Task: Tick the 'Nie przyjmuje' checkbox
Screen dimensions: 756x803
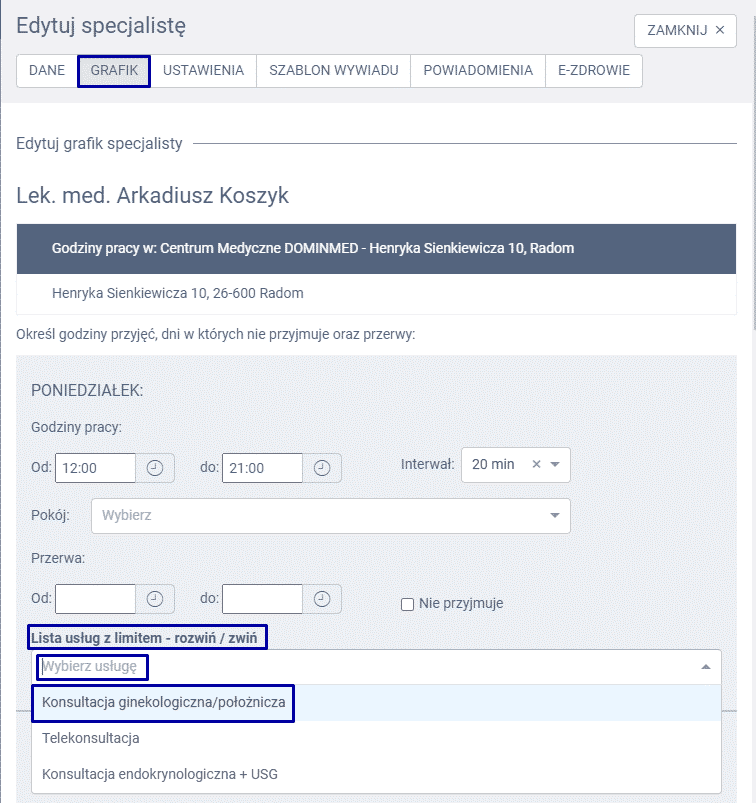Action: pyautogui.click(x=407, y=604)
